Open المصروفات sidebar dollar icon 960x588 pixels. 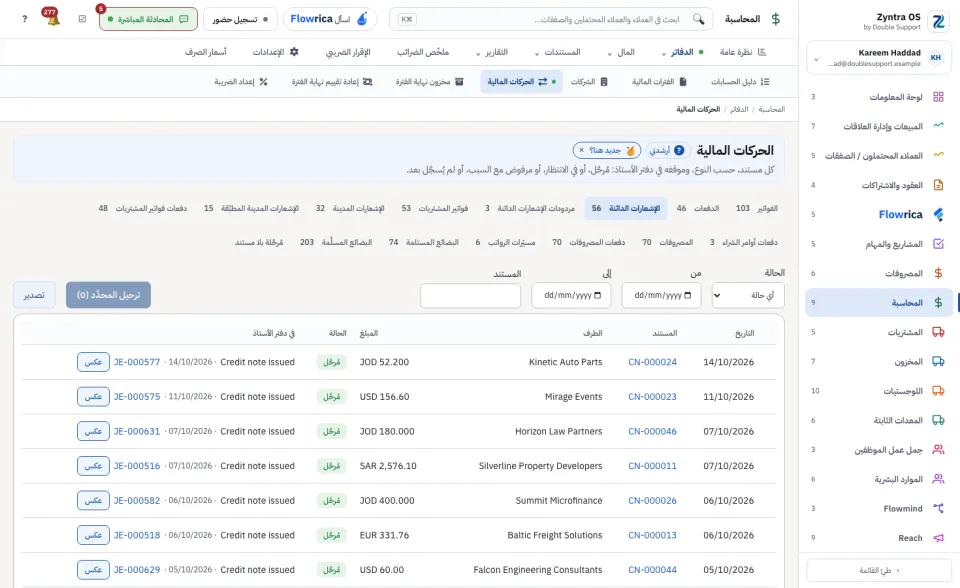pos(938,273)
